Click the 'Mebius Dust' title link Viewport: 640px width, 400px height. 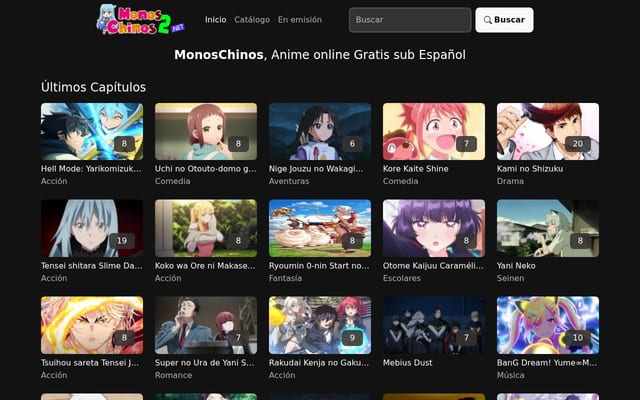point(407,362)
